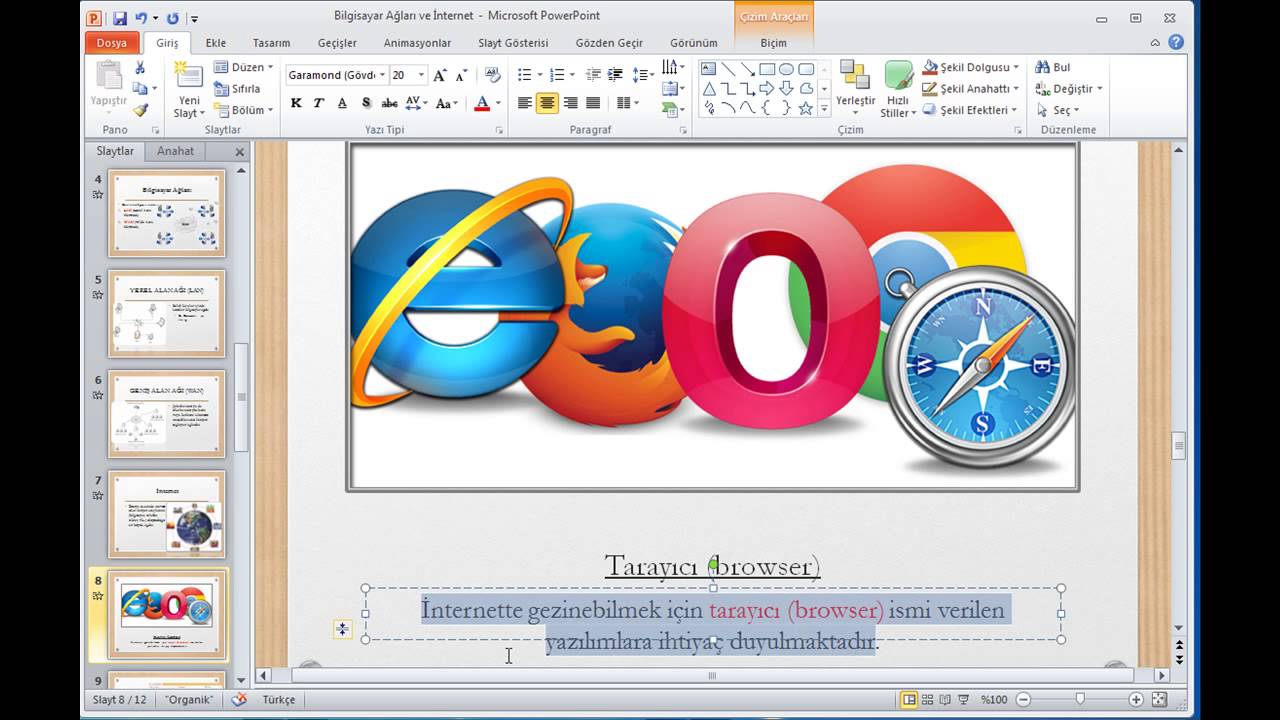The height and width of the screenshot is (720, 1280).
Task: Toggle bold K formatting
Action: pos(296,103)
